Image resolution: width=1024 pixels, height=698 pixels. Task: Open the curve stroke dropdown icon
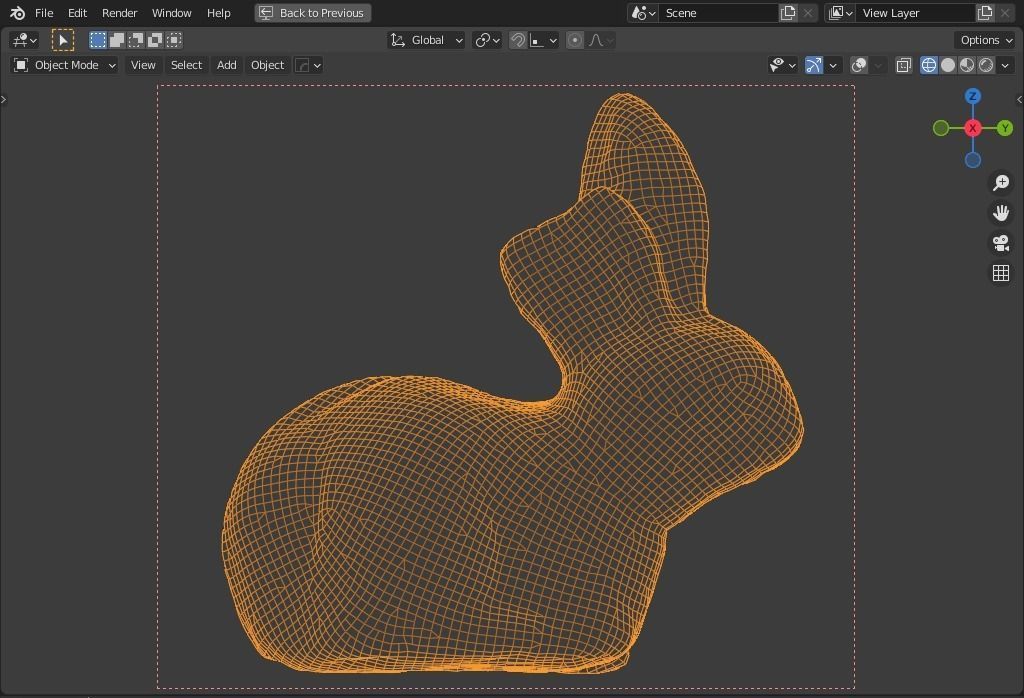[x=309, y=65]
